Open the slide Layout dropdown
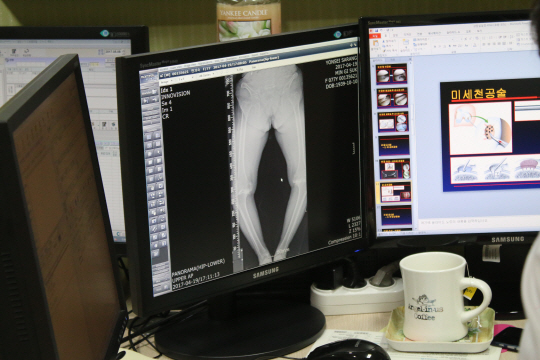Screen dimensions: 540x360 click(x=421, y=39)
